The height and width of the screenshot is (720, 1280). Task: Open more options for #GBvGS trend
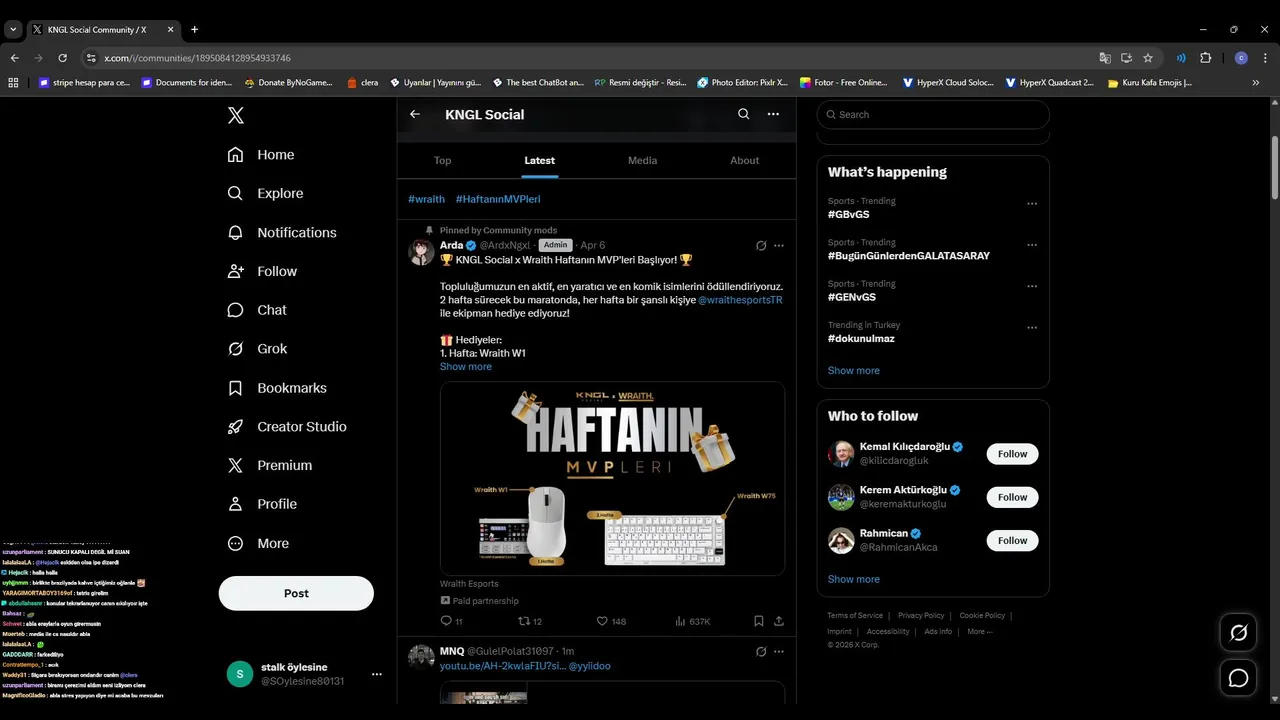(x=1032, y=203)
